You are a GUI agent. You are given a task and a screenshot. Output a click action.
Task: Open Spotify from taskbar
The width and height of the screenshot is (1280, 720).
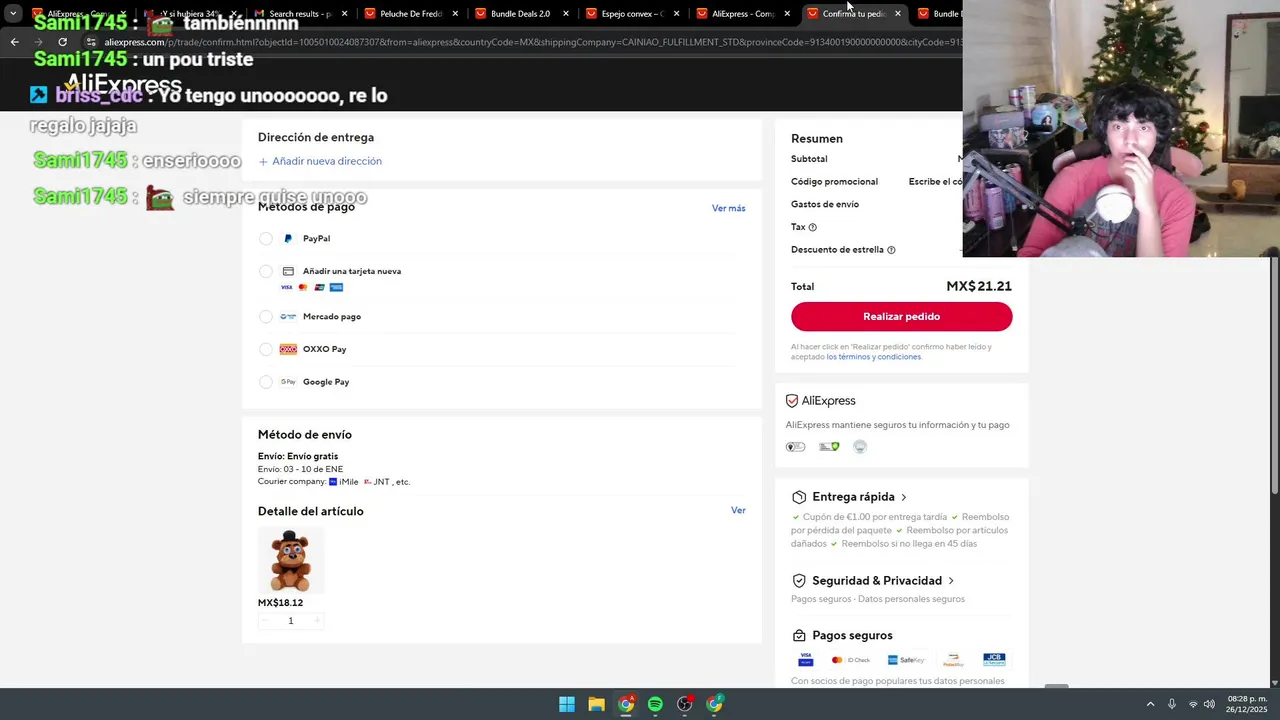tap(655, 704)
